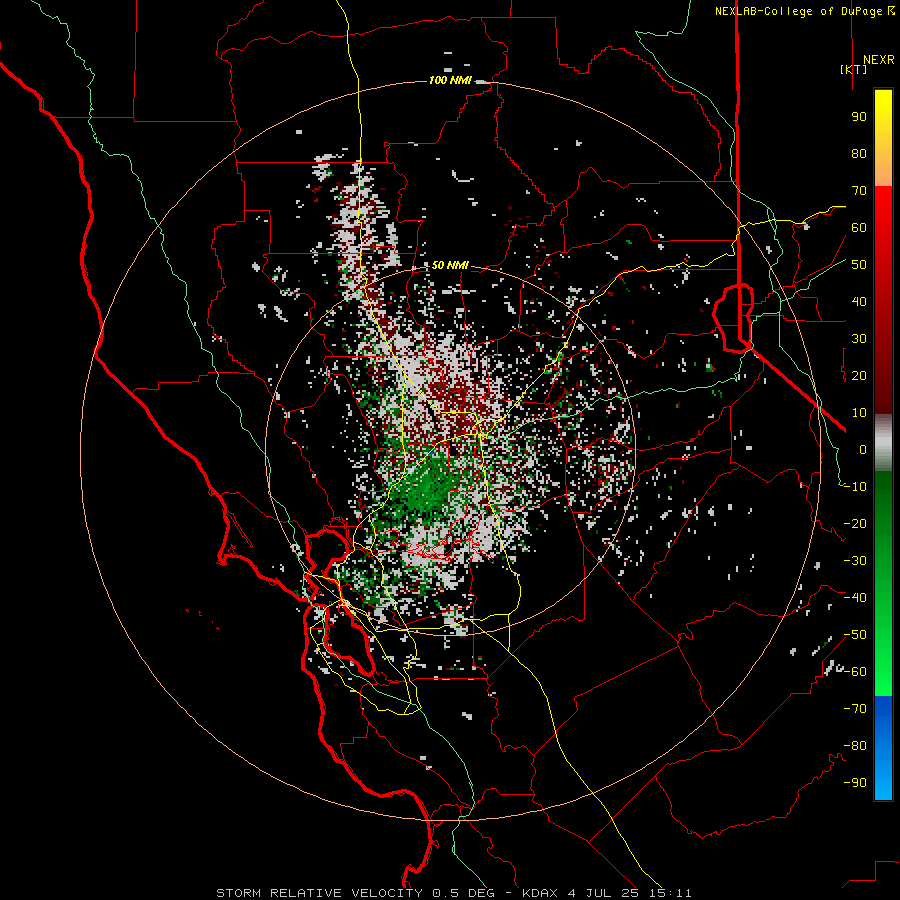This screenshot has height=900, width=900.
Task: Click the positive 50 scale label
Action: pos(859,265)
